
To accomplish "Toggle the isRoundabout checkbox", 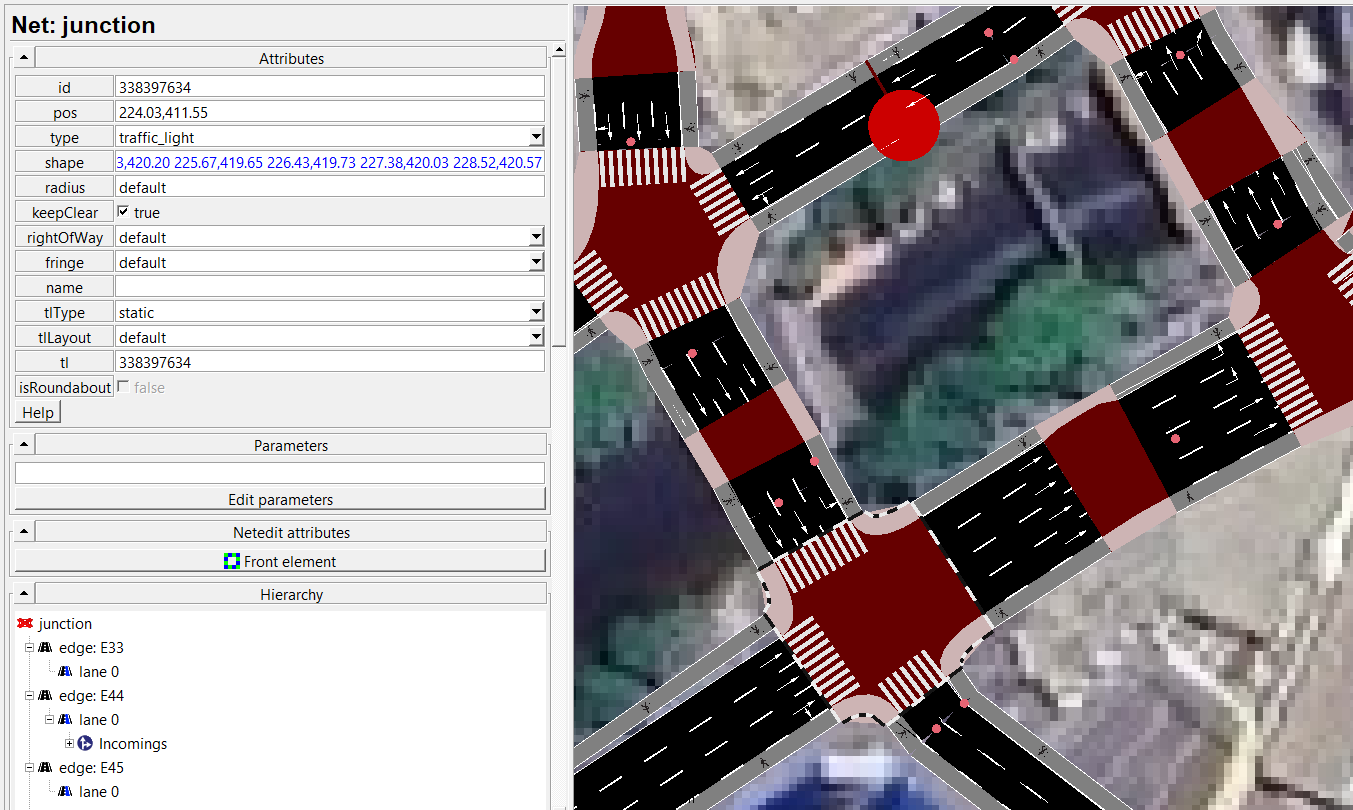I will click(x=123, y=387).
